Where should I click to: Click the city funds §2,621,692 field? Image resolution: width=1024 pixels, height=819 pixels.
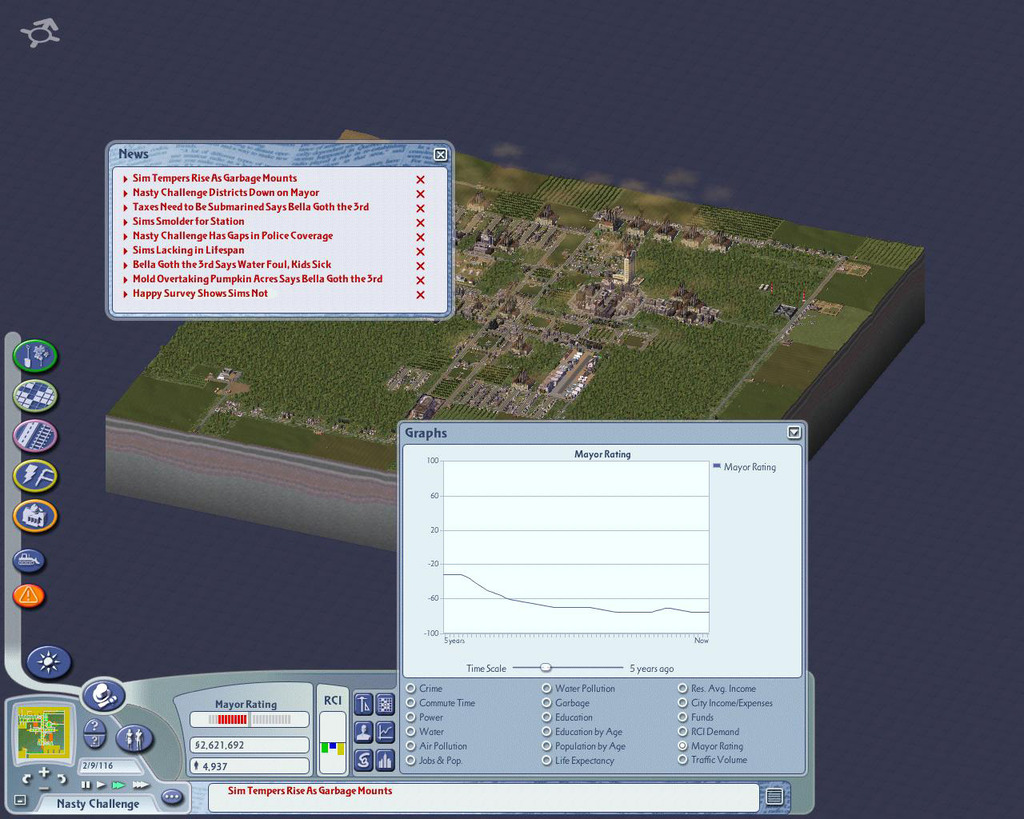(249, 745)
